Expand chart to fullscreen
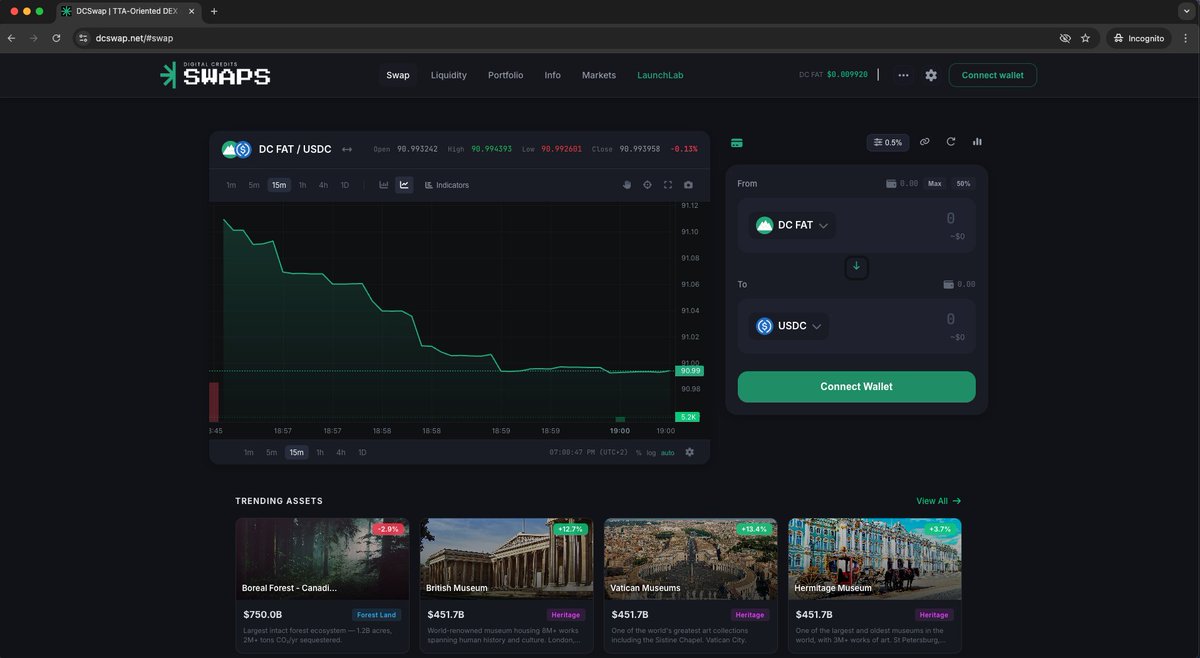 click(x=668, y=185)
